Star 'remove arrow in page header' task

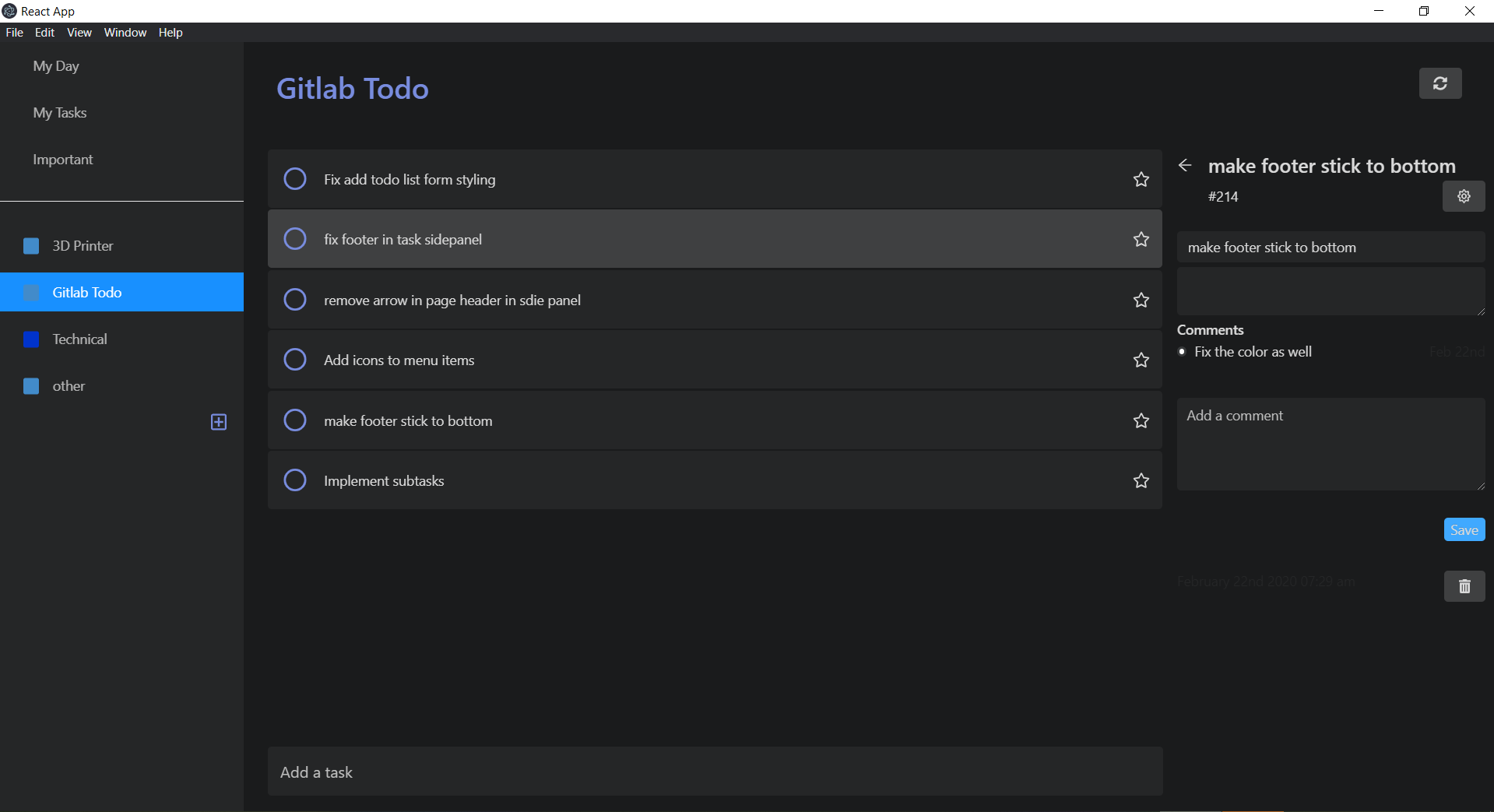[1141, 300]
